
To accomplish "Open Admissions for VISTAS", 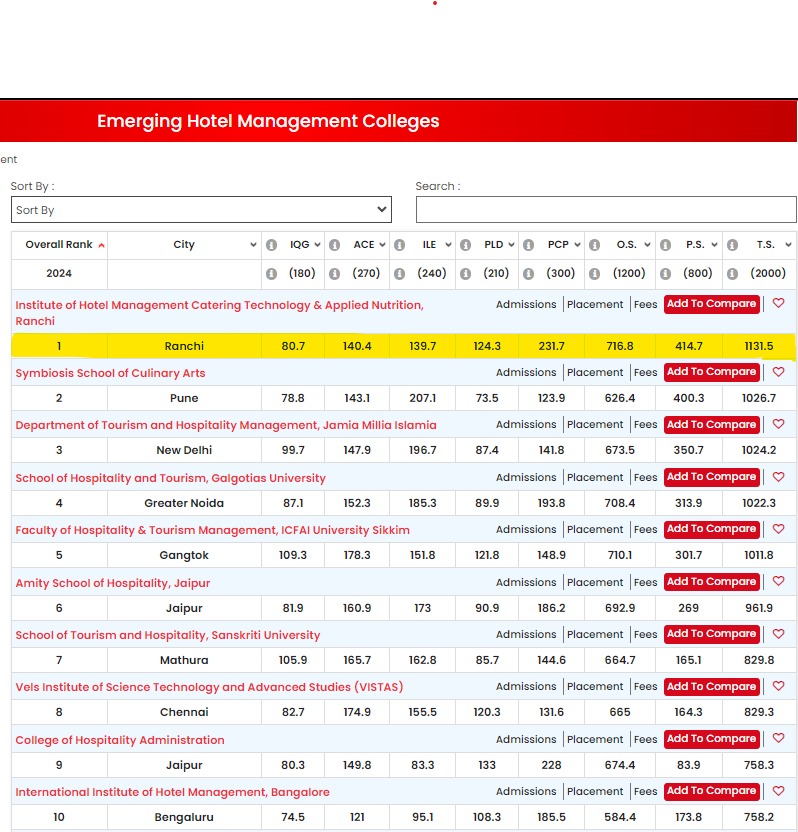I will [526, 687].
